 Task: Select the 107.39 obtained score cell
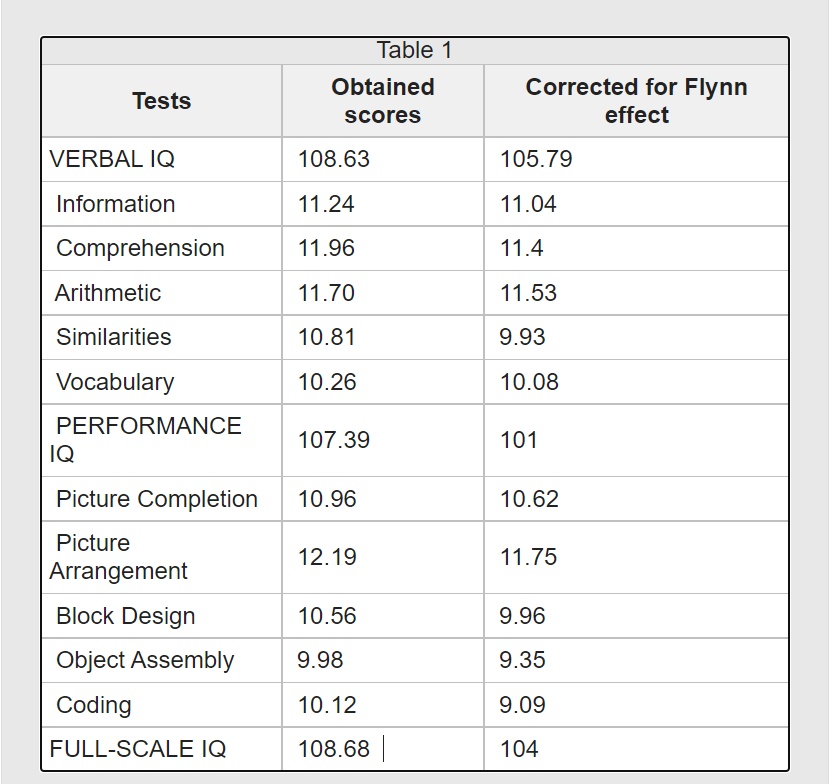click(x=334, y=440)
